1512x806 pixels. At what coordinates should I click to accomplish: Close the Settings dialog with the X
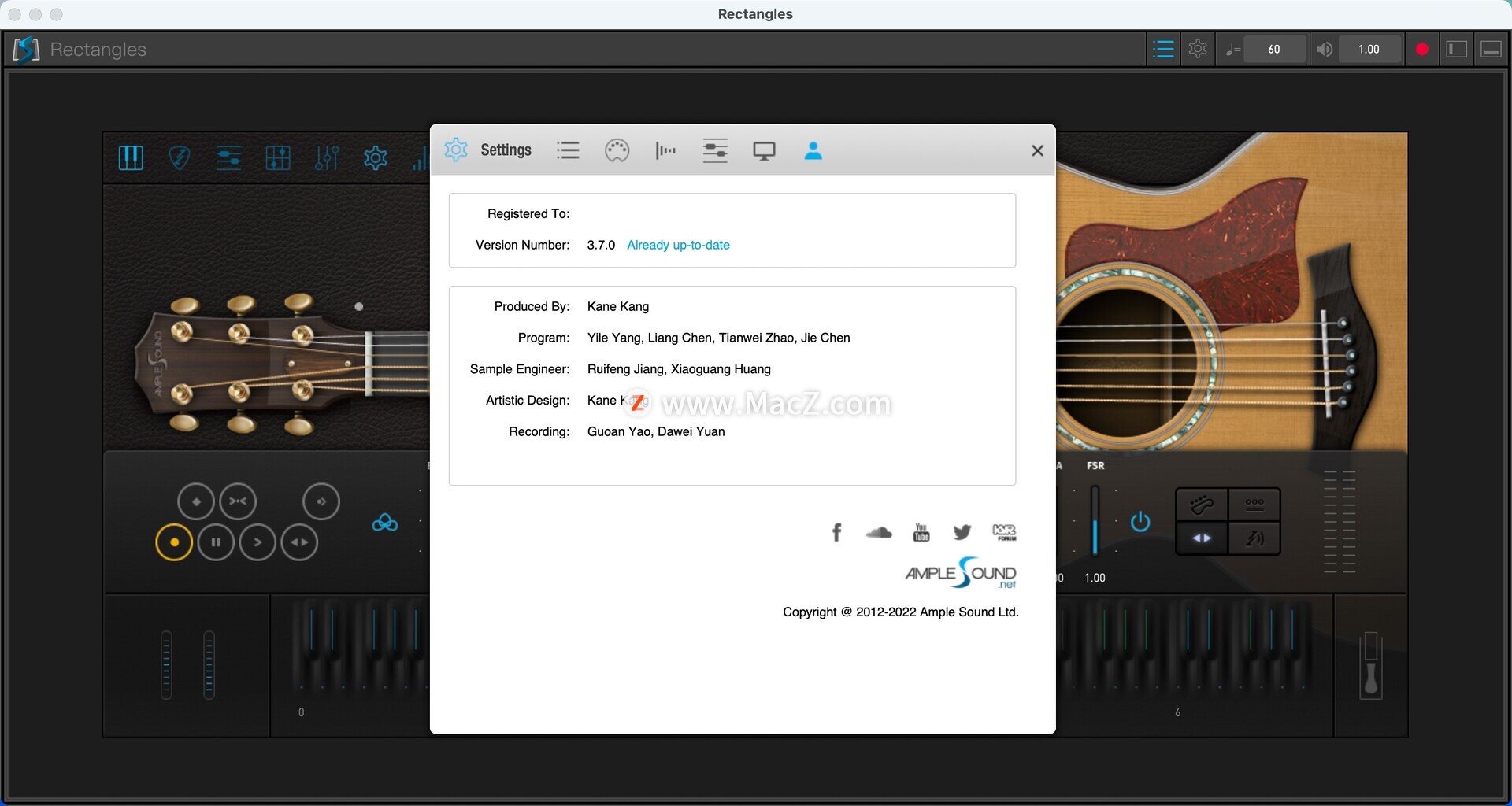coord(1037,150)
